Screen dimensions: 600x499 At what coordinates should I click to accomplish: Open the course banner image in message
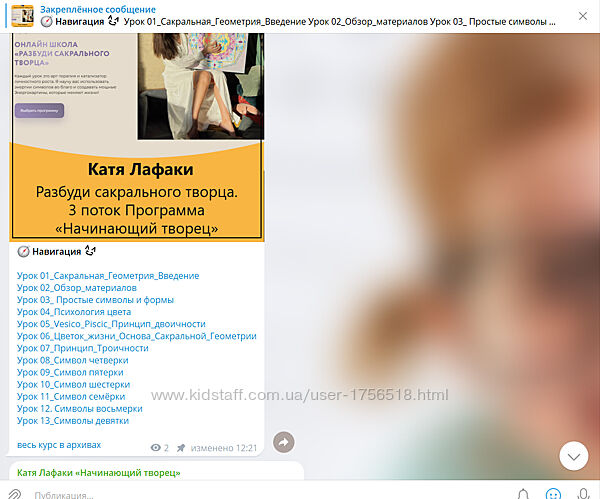click(137, 138)
